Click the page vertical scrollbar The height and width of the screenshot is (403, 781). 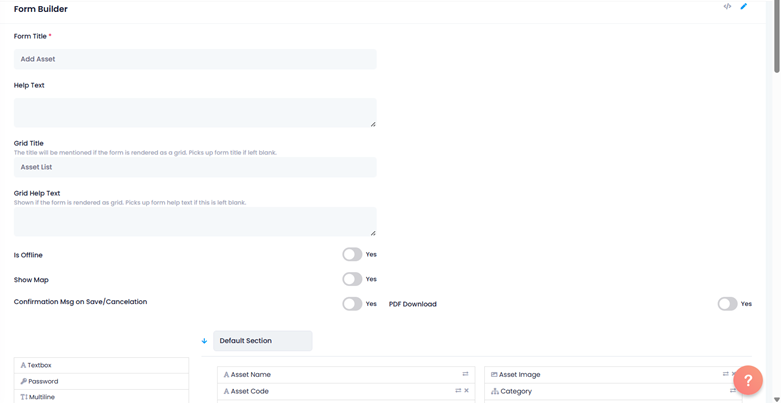776,40
